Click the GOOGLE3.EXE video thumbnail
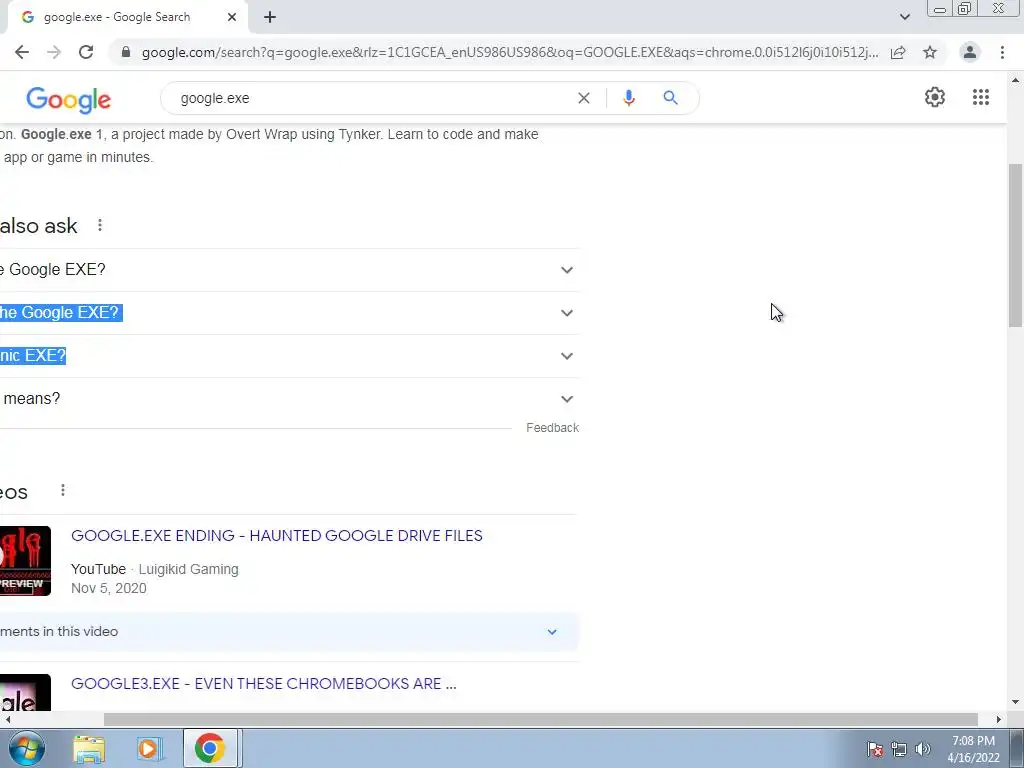Image resolution: width=1024 pixels, height=768 pixels. click(x=25, y=692)
